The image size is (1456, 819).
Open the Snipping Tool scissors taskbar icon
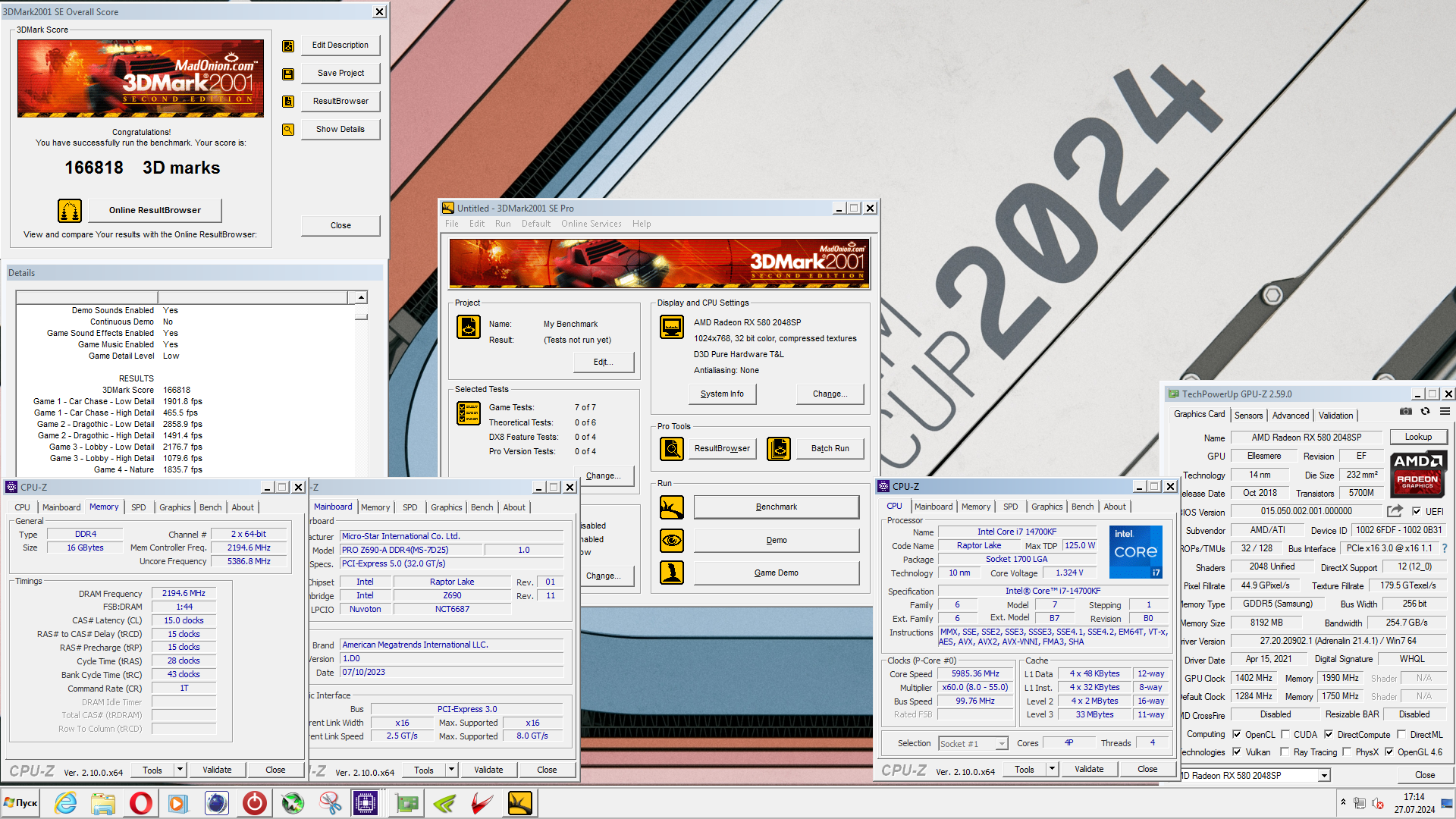point(331,803)
